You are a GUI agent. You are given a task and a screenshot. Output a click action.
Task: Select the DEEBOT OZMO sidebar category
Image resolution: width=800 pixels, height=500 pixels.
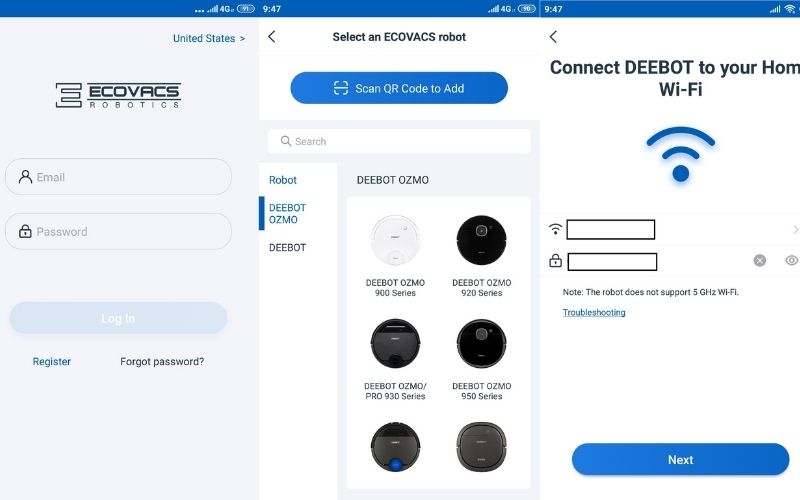pos(287,213)
